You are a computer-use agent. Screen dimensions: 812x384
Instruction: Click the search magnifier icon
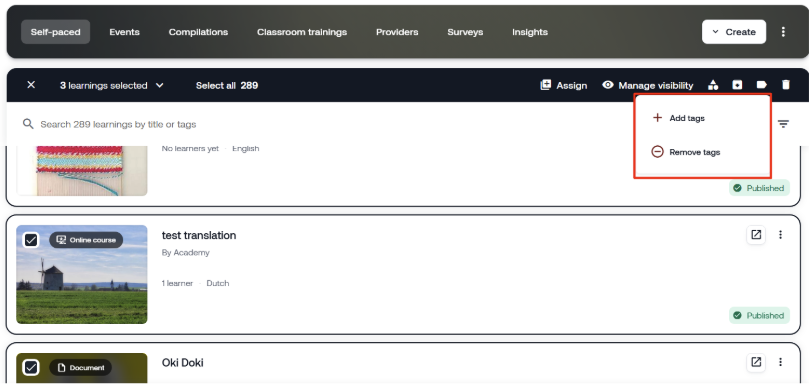click(28, 124)
